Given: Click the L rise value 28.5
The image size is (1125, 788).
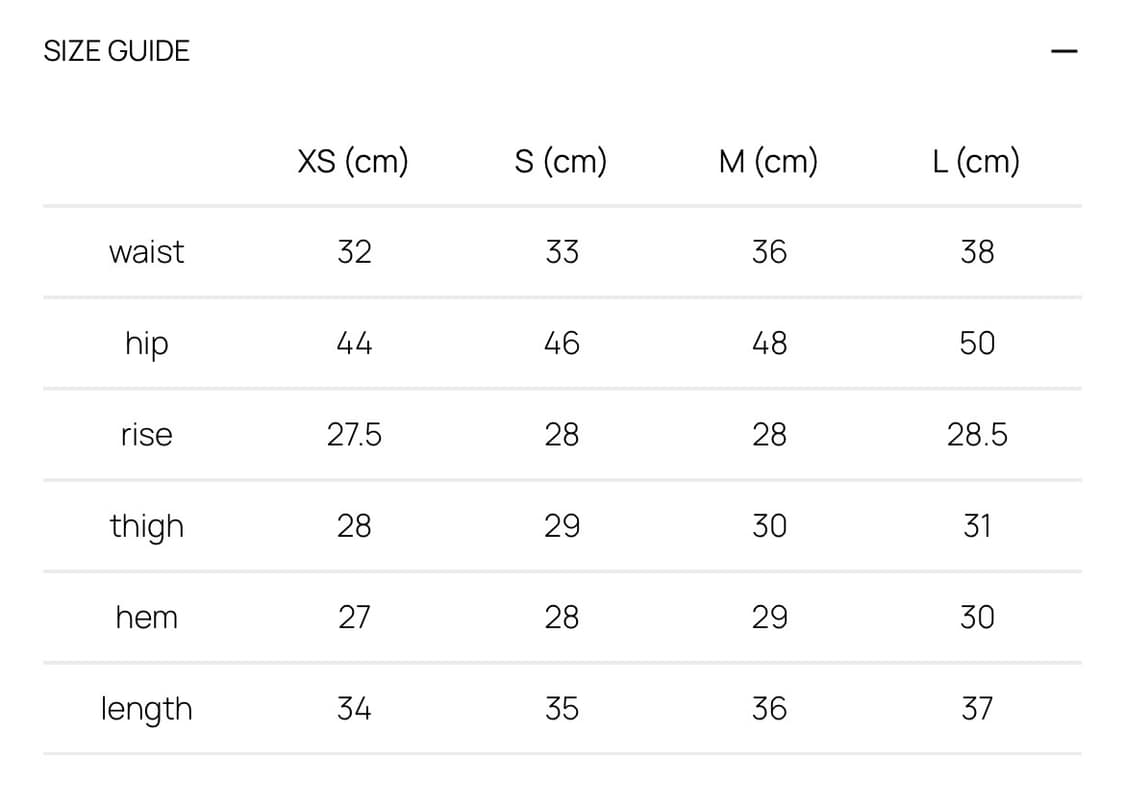Looking at the screenshot, I should point(977,435).
